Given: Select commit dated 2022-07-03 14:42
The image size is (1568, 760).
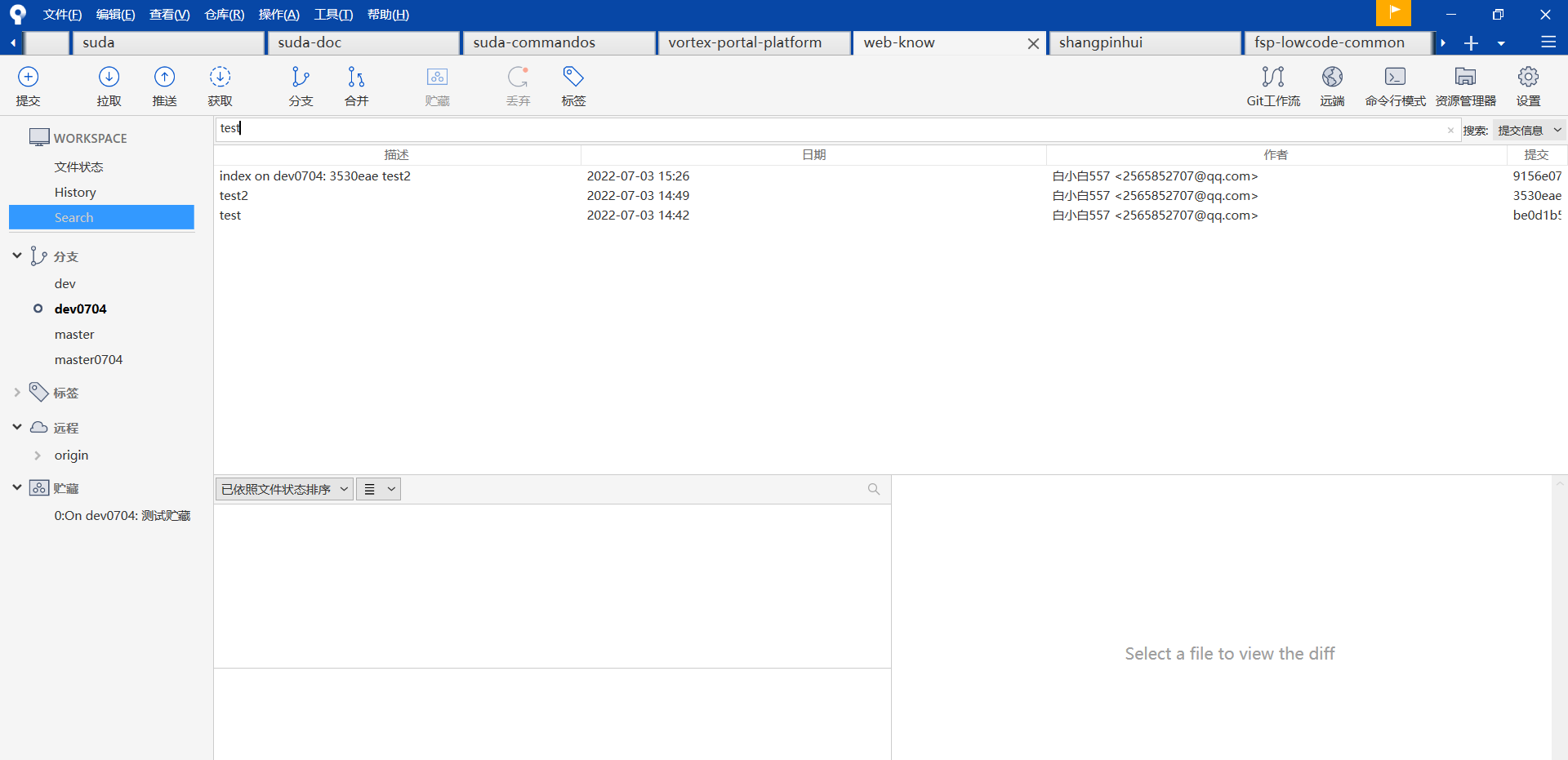Looking at the screenshot, I should (890, 215).
